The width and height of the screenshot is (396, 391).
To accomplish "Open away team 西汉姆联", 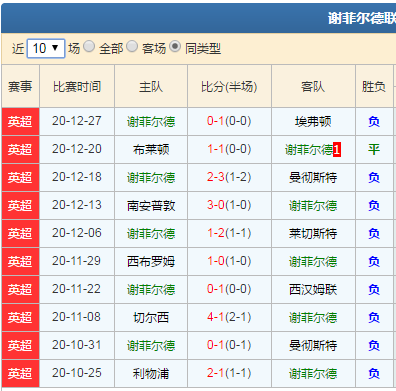I will coord(313,290).
